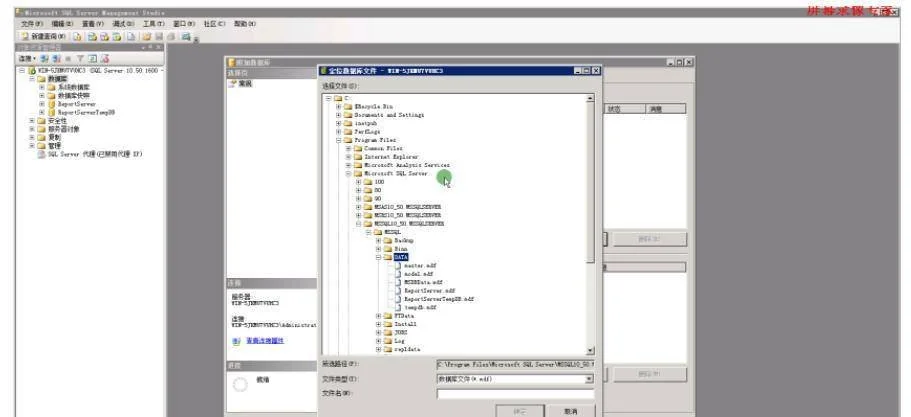
Task: Click the master.mdf file icon
Action: tap(397, 265)
